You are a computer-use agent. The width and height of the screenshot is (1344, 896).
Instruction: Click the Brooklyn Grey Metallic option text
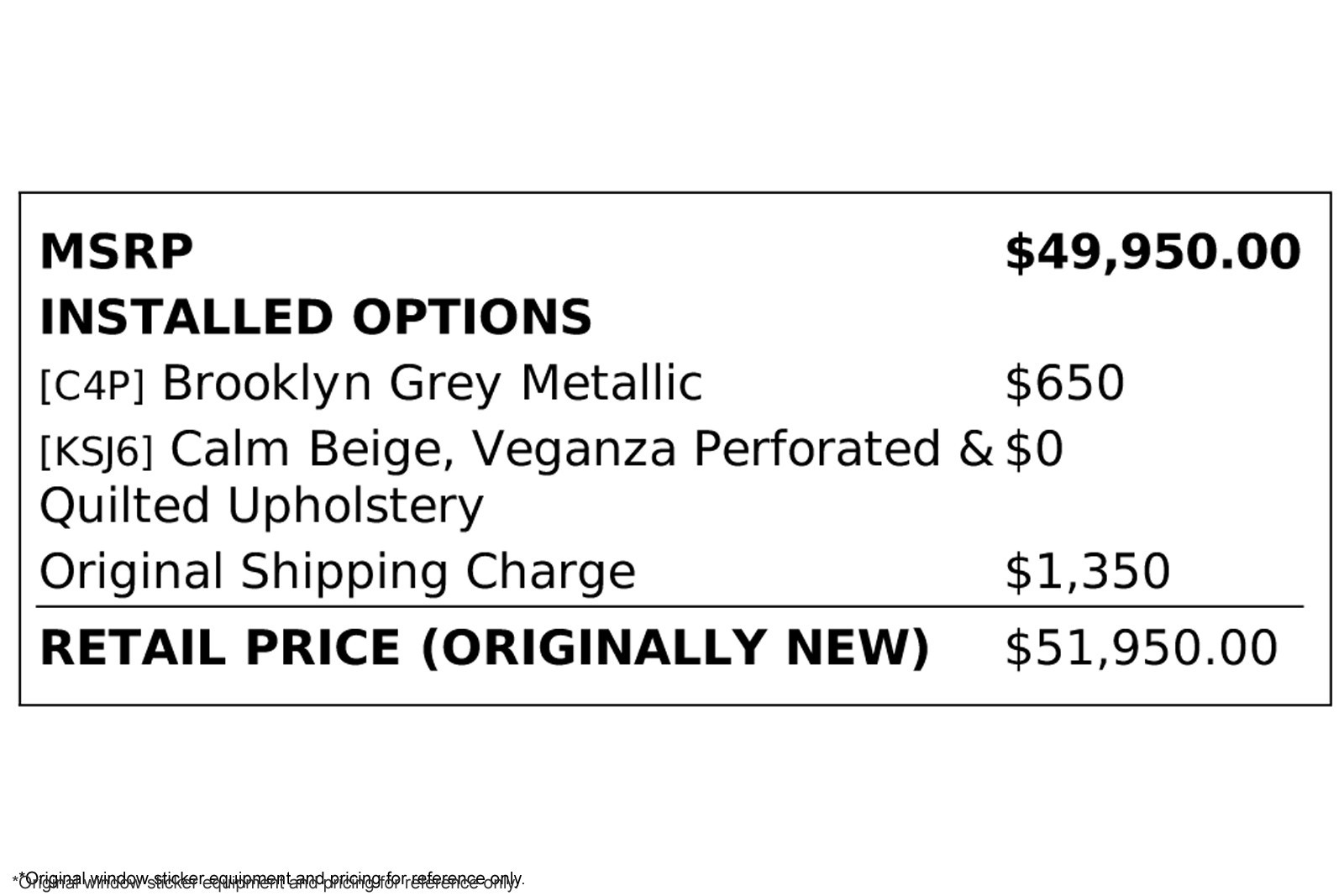432,383
